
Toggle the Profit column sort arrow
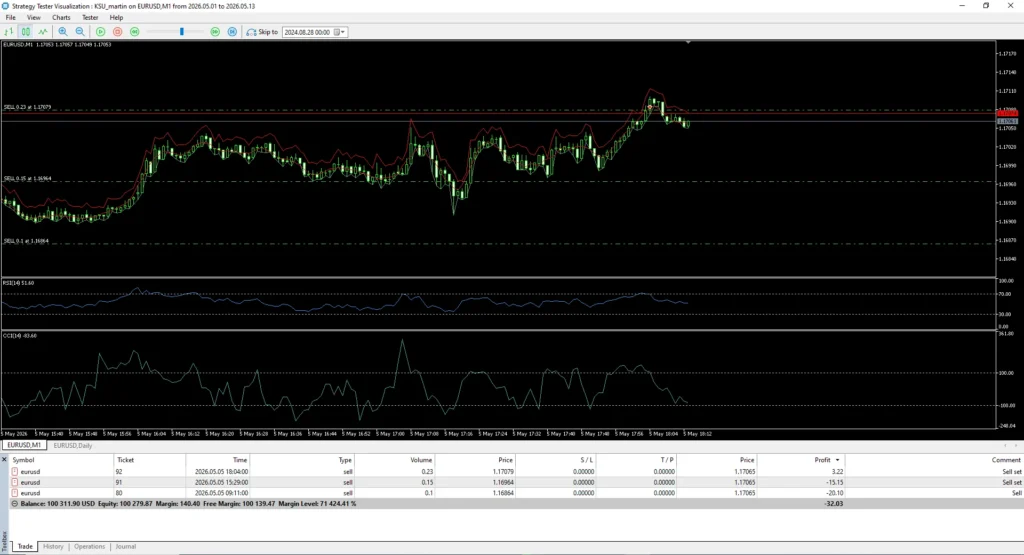click(837, 460)
